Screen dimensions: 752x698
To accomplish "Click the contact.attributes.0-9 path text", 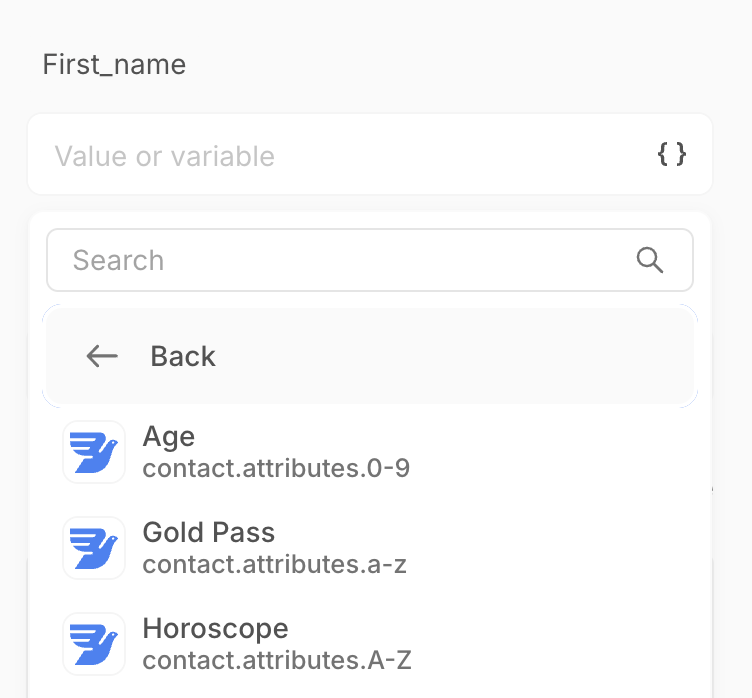I will (276, 468).
